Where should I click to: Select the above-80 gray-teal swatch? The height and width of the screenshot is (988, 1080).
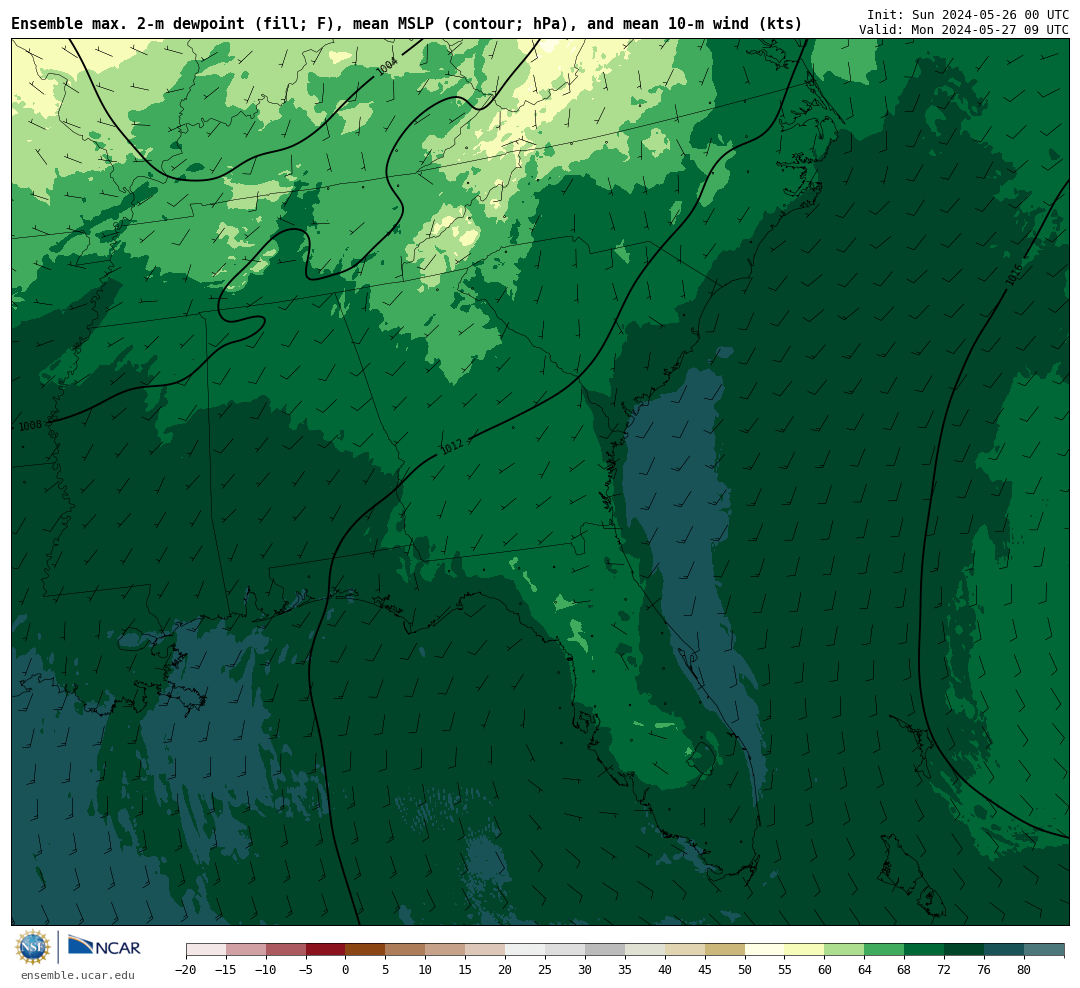pyautogui.click(x=1044, y=949)
